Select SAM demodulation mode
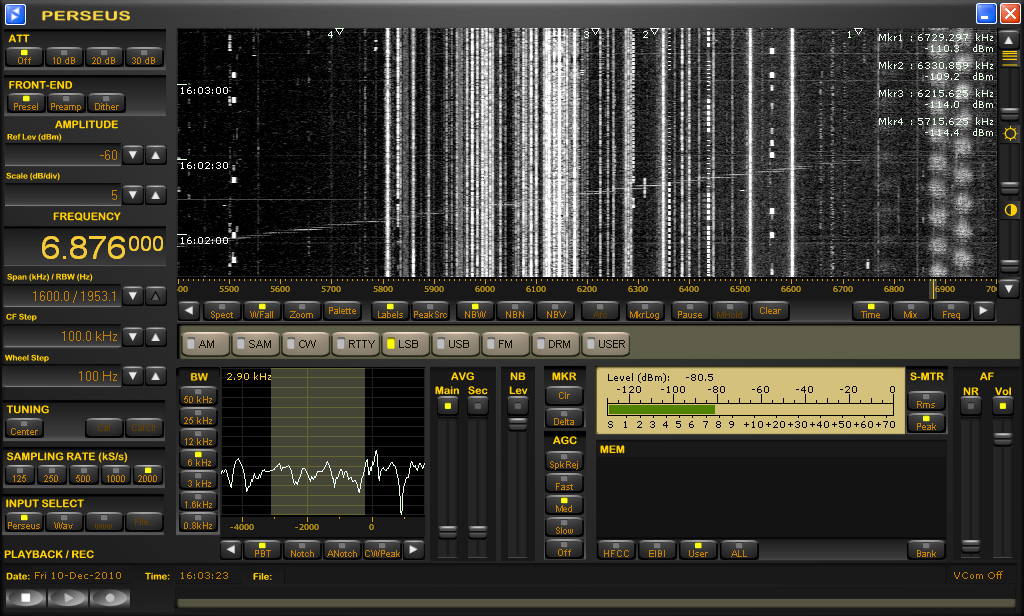The image size is (1024, 616). (x=255, y=344)
